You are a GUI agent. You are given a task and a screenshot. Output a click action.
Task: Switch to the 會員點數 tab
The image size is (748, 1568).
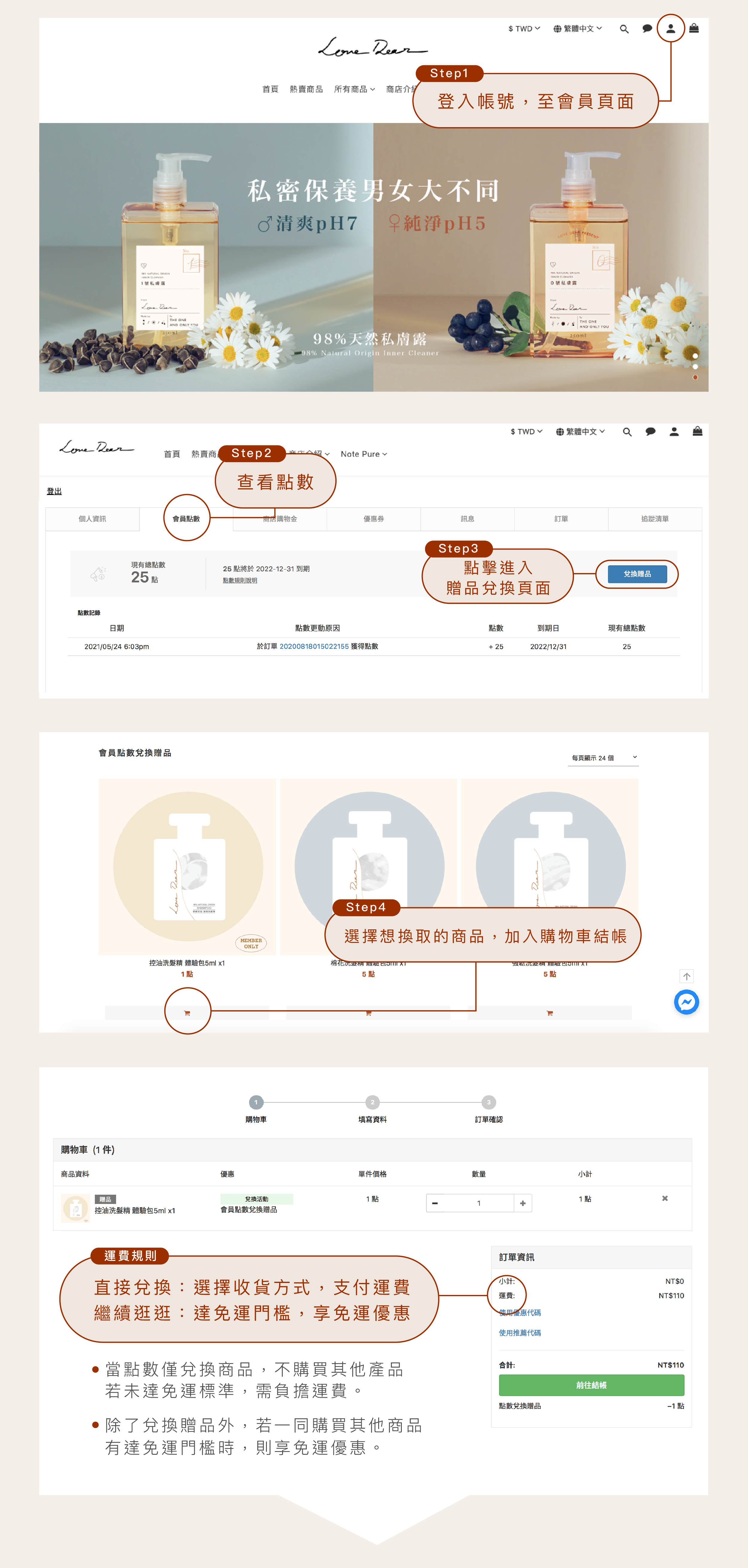186,519
